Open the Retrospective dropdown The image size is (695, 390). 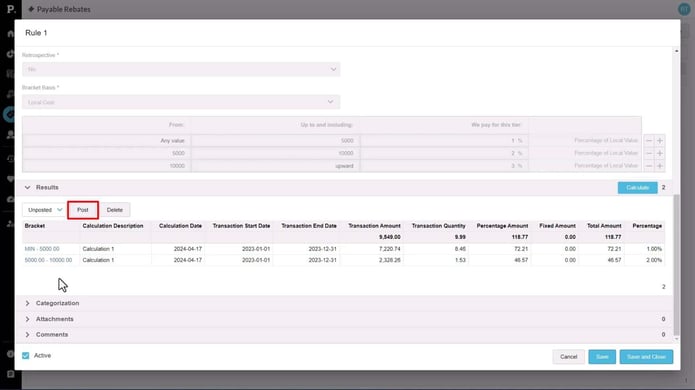[181, 69]
